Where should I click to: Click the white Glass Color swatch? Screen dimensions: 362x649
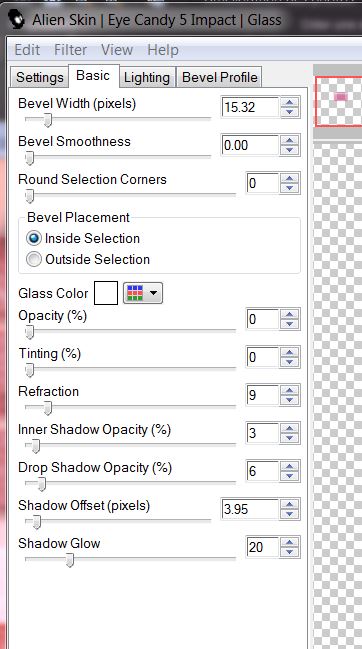click(x=106, y=293)
